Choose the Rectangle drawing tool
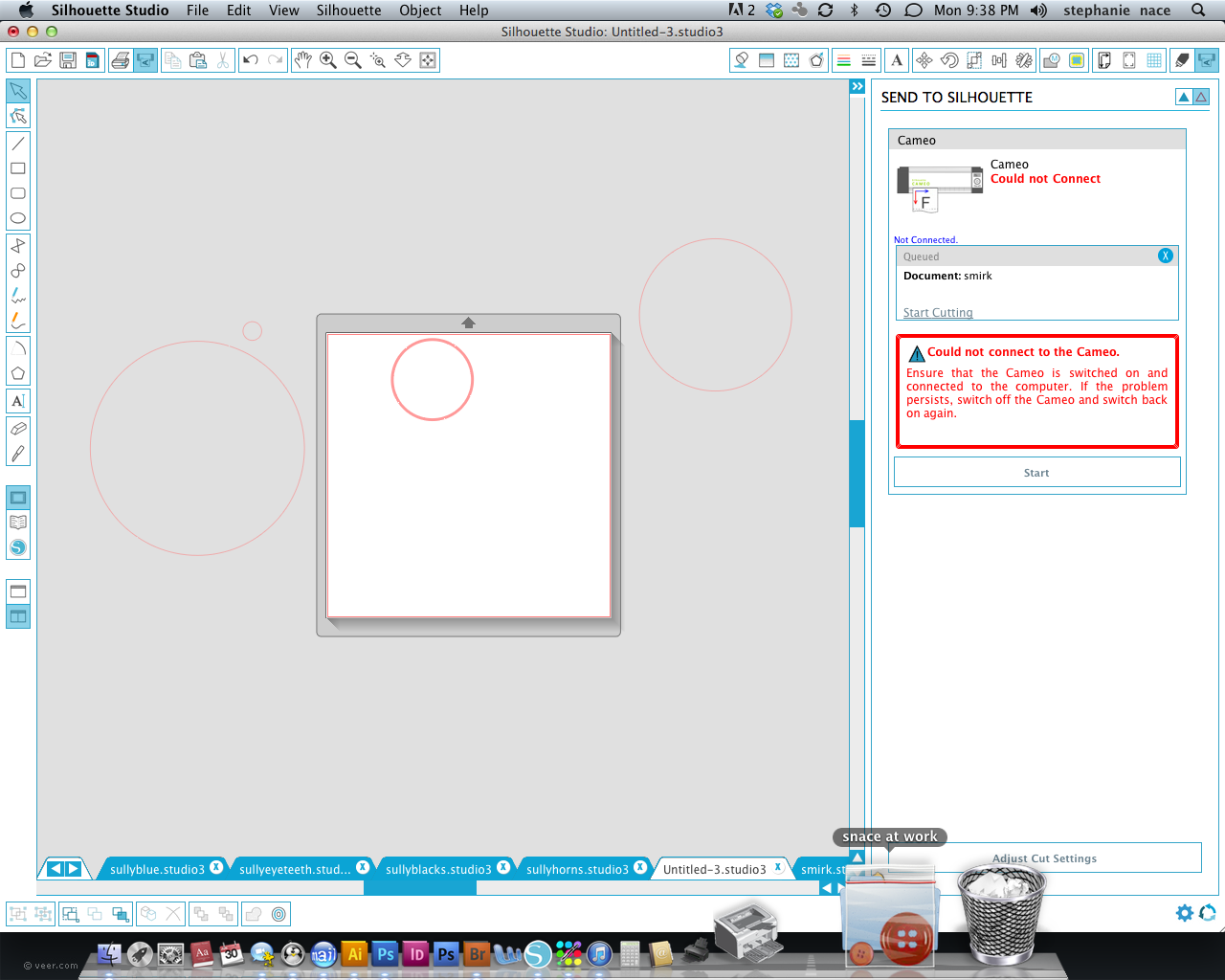 point(18,168)
